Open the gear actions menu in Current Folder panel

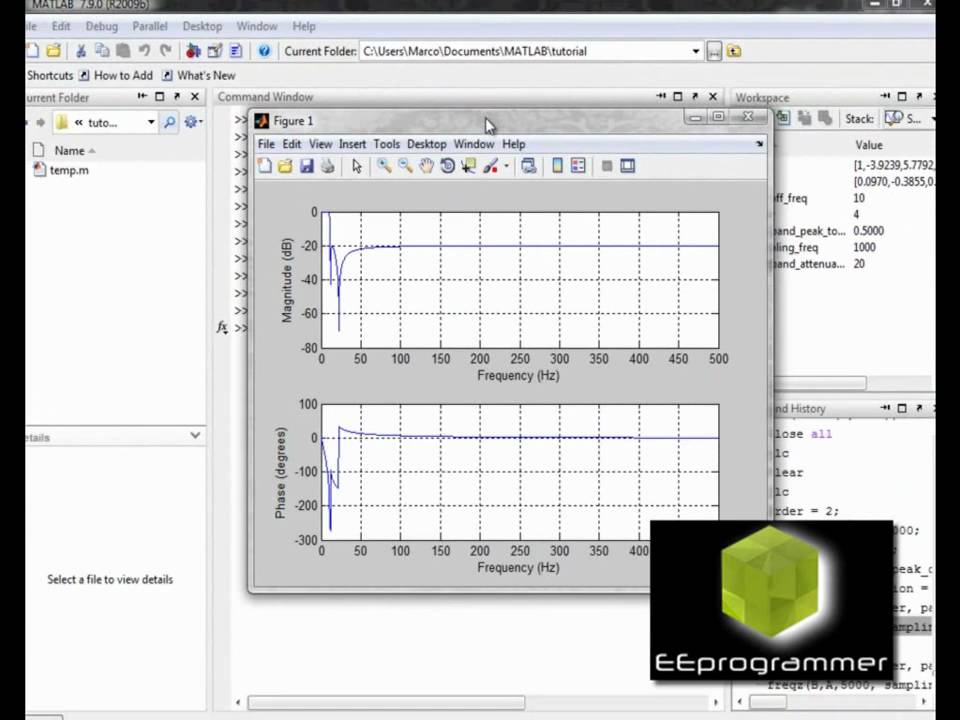[x=193, y=122]
